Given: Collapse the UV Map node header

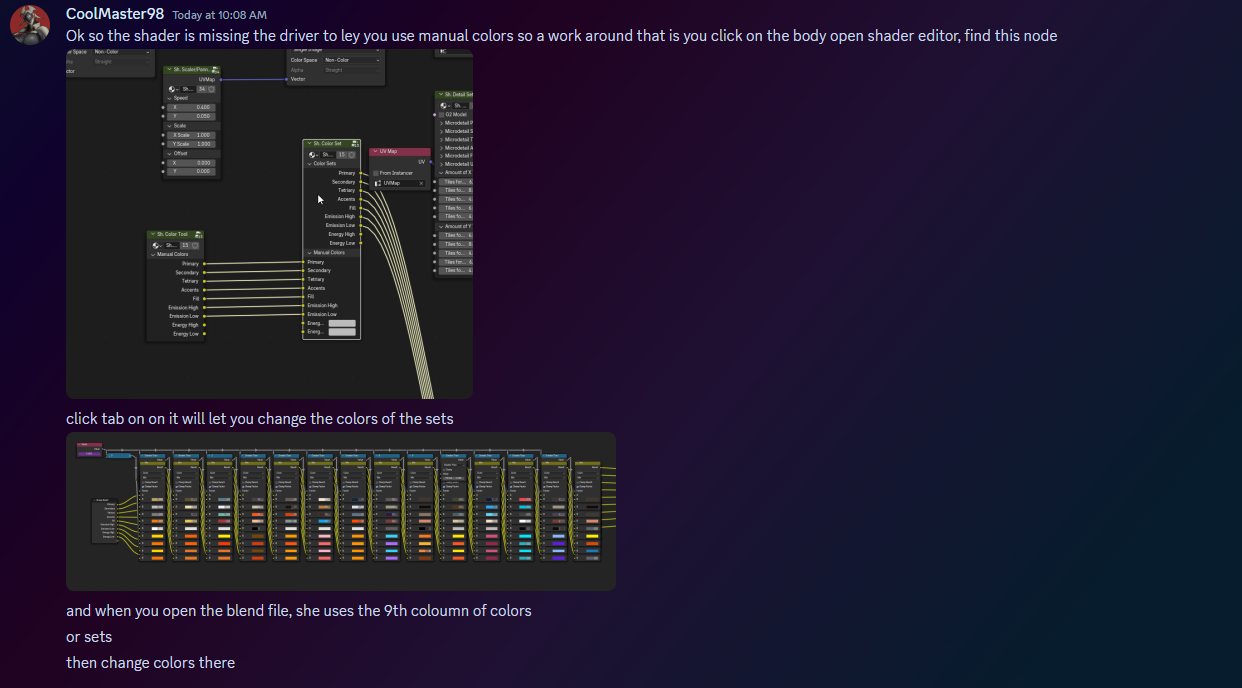Looking at the screenshot, I should pos(375,151).
